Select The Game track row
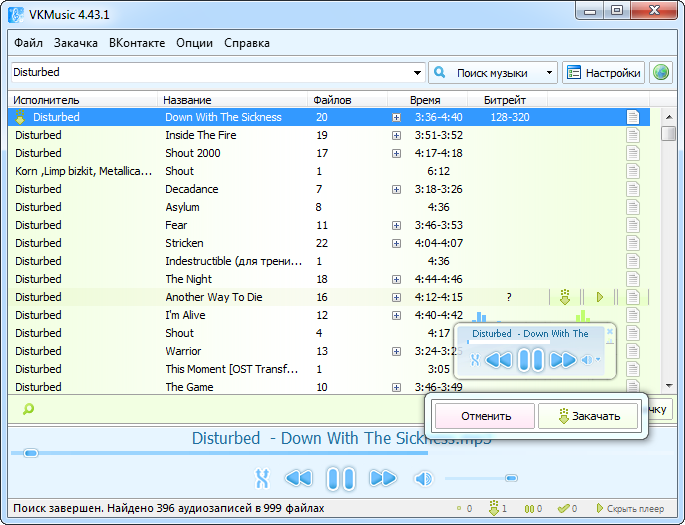Screen dimensions: 685x525 pos(329,387)
